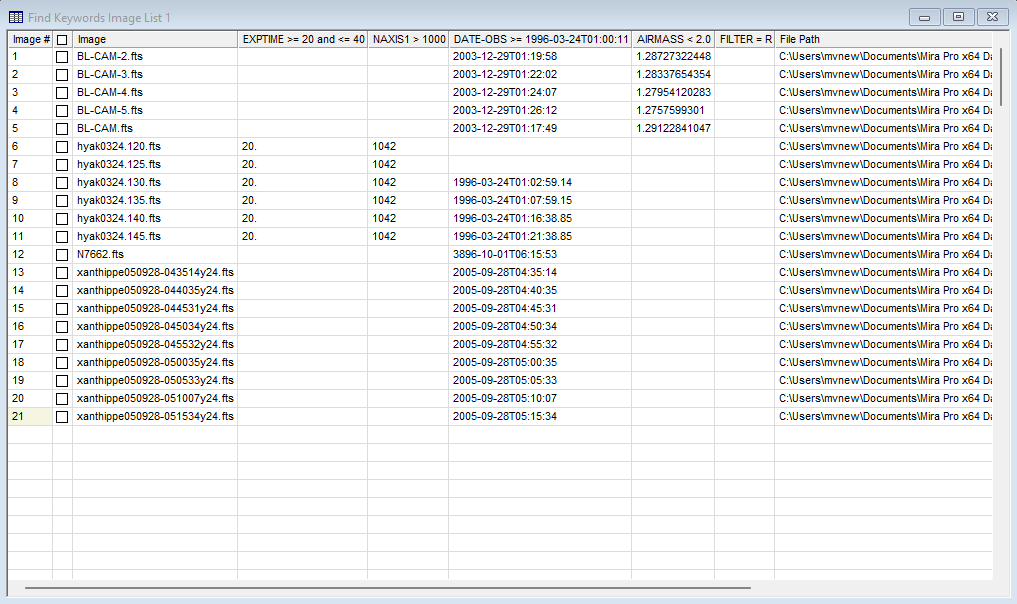Maximize the Find Keywords Image List window

tap(958, 17)
